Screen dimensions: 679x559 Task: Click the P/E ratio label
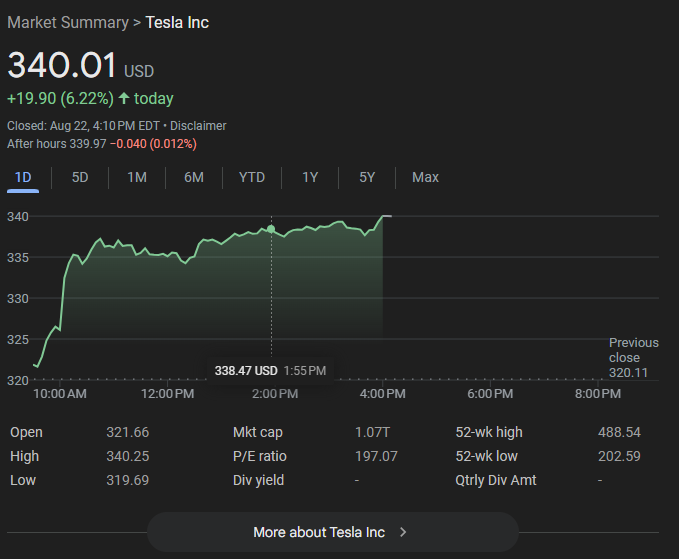(x=260, y=456)
